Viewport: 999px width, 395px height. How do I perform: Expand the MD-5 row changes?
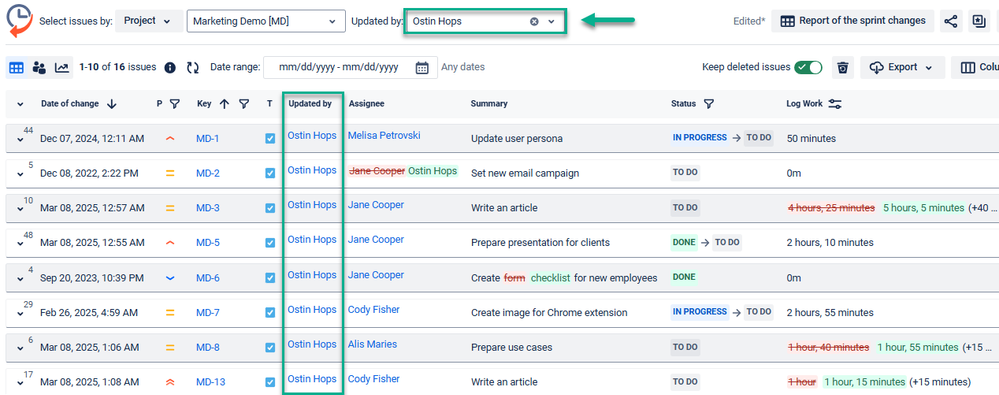[x=20, y=244]
